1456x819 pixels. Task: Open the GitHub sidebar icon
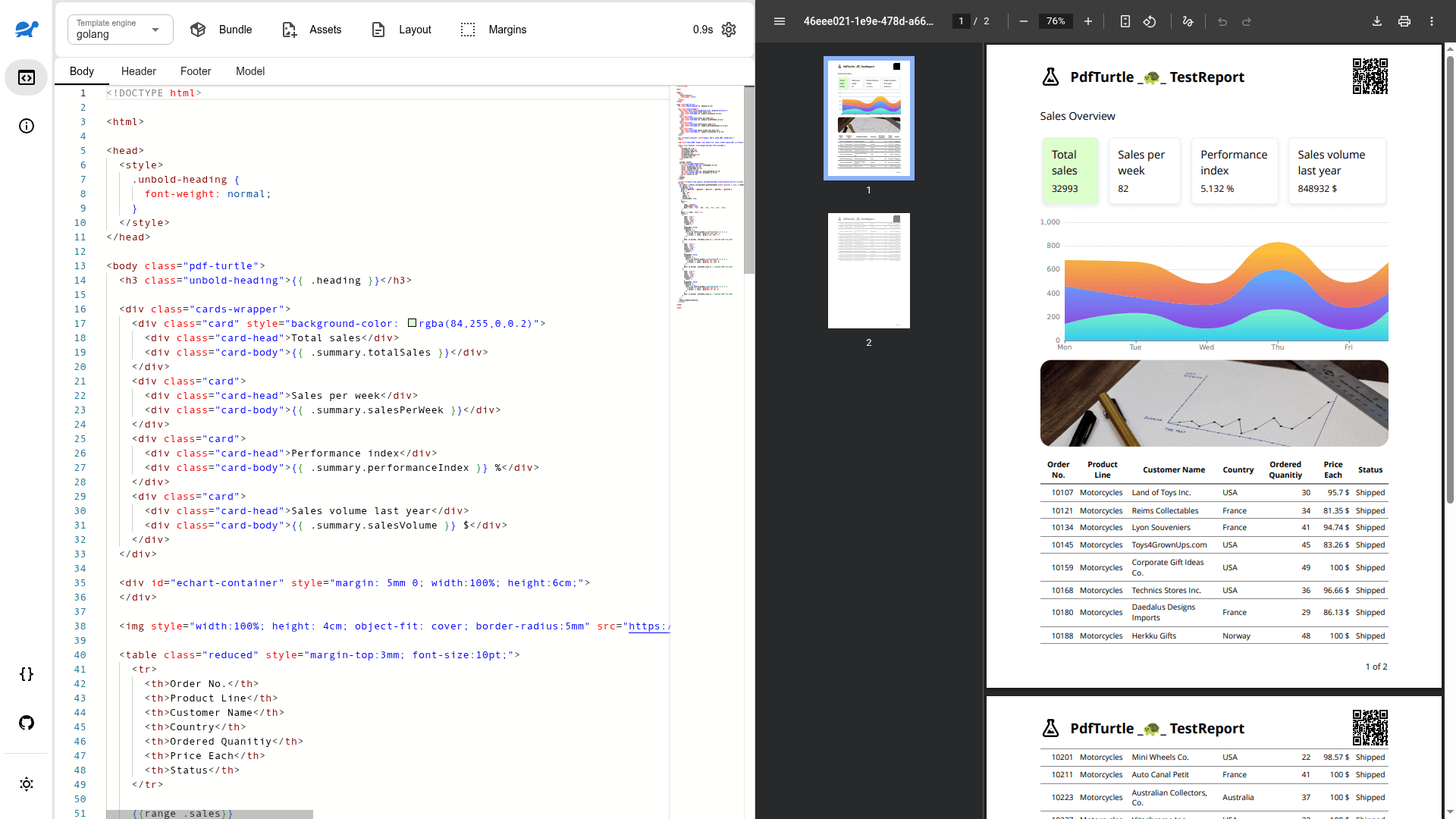point(27,723)
